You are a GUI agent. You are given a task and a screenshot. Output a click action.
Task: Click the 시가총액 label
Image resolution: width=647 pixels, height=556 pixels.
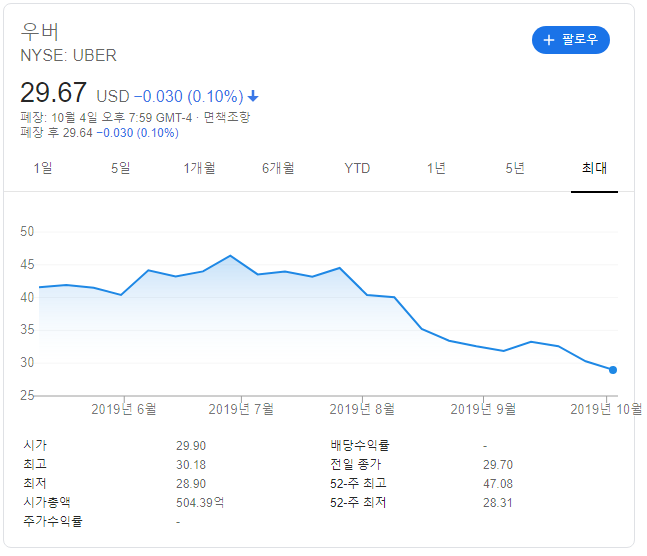click(x=47, y=502)
